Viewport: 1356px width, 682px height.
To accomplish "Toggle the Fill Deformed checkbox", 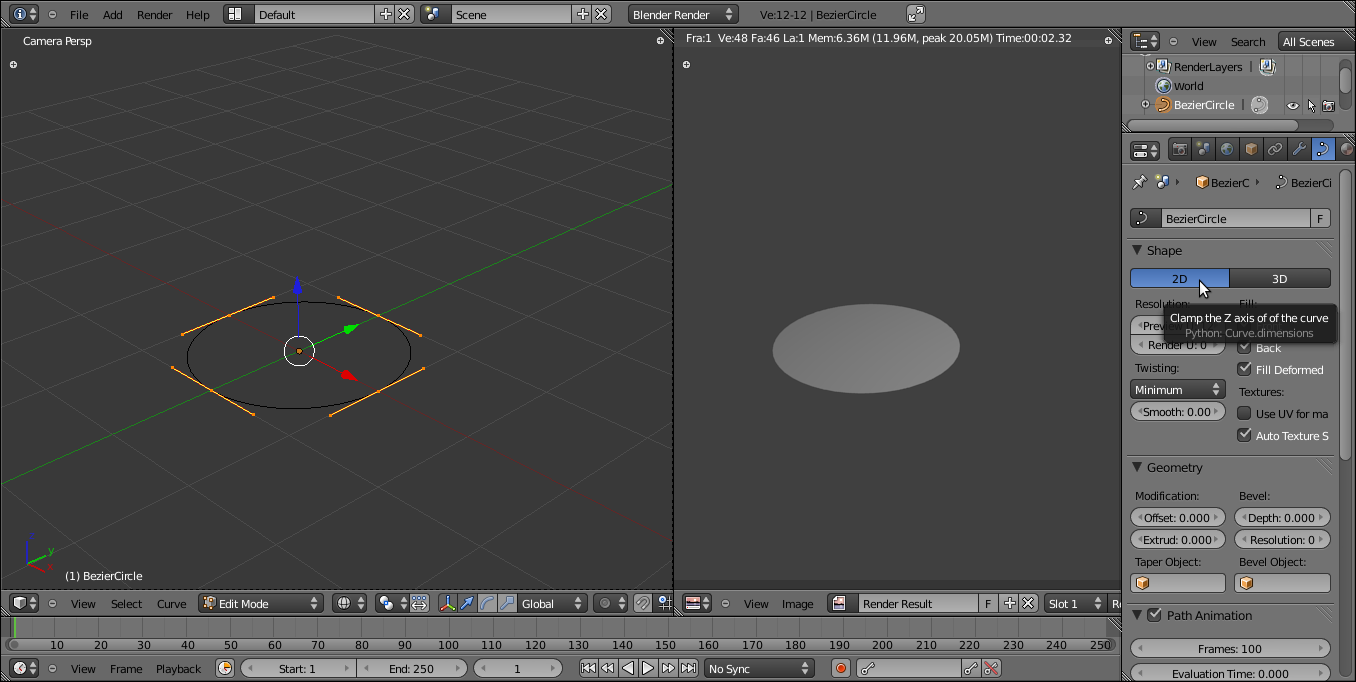I will (1245, 369).
